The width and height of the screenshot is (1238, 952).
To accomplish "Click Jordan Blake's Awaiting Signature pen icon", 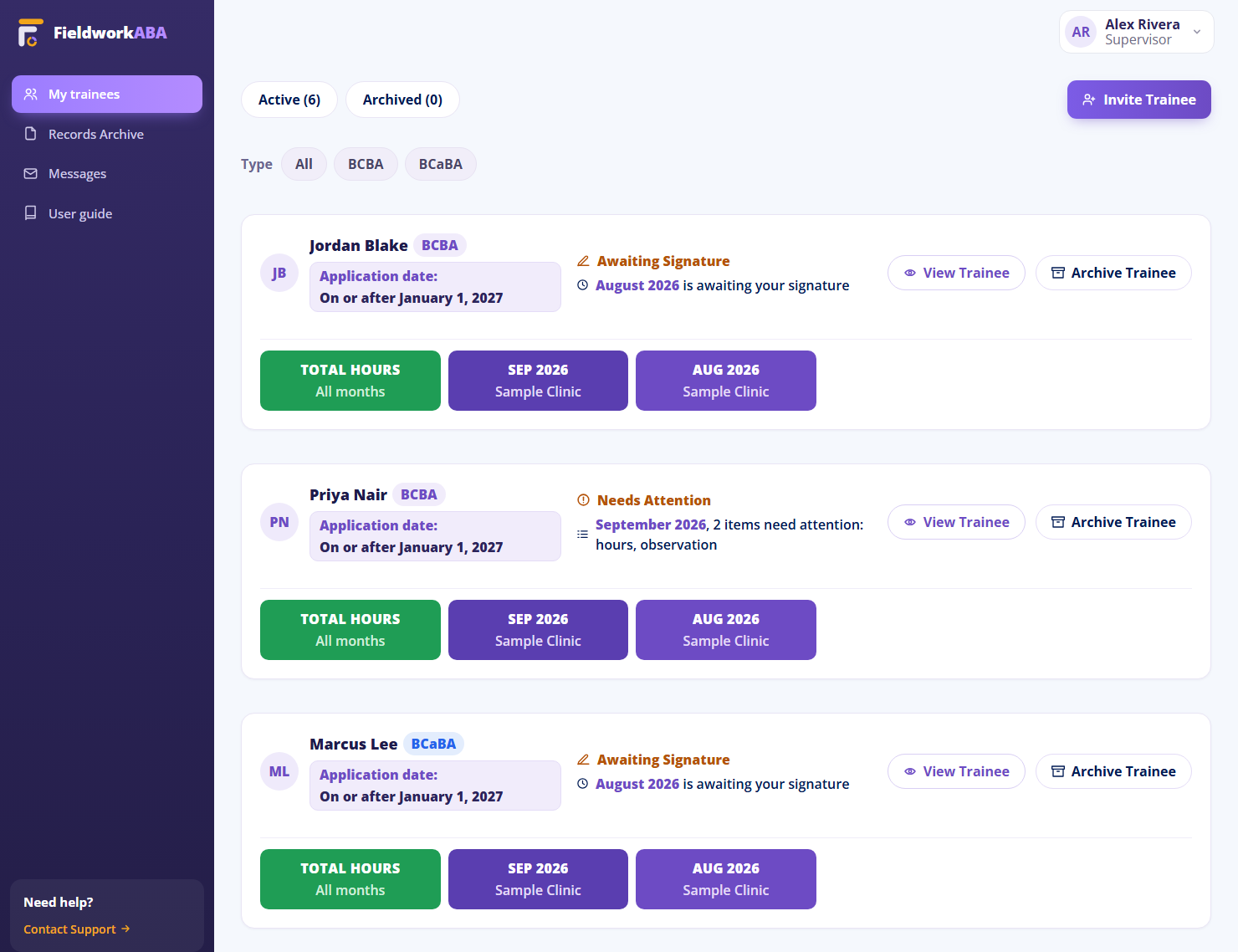I will point(583,261).
